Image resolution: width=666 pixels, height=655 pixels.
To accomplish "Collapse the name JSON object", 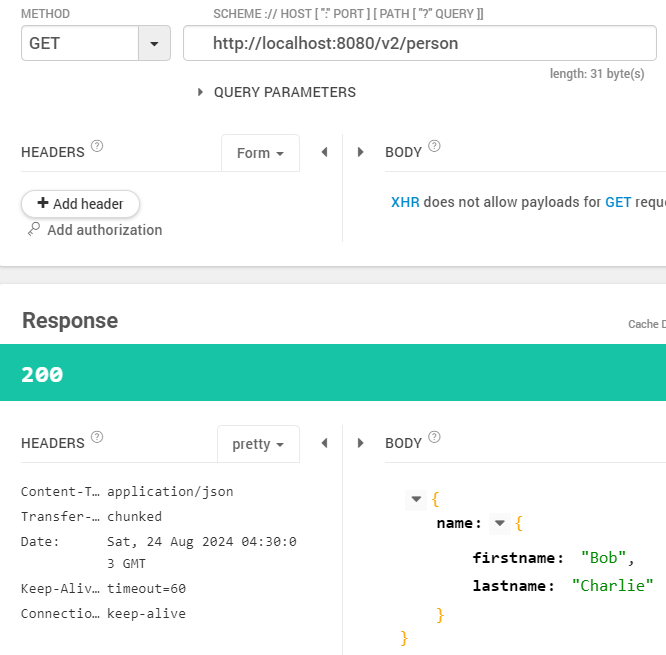I will 500,523.
